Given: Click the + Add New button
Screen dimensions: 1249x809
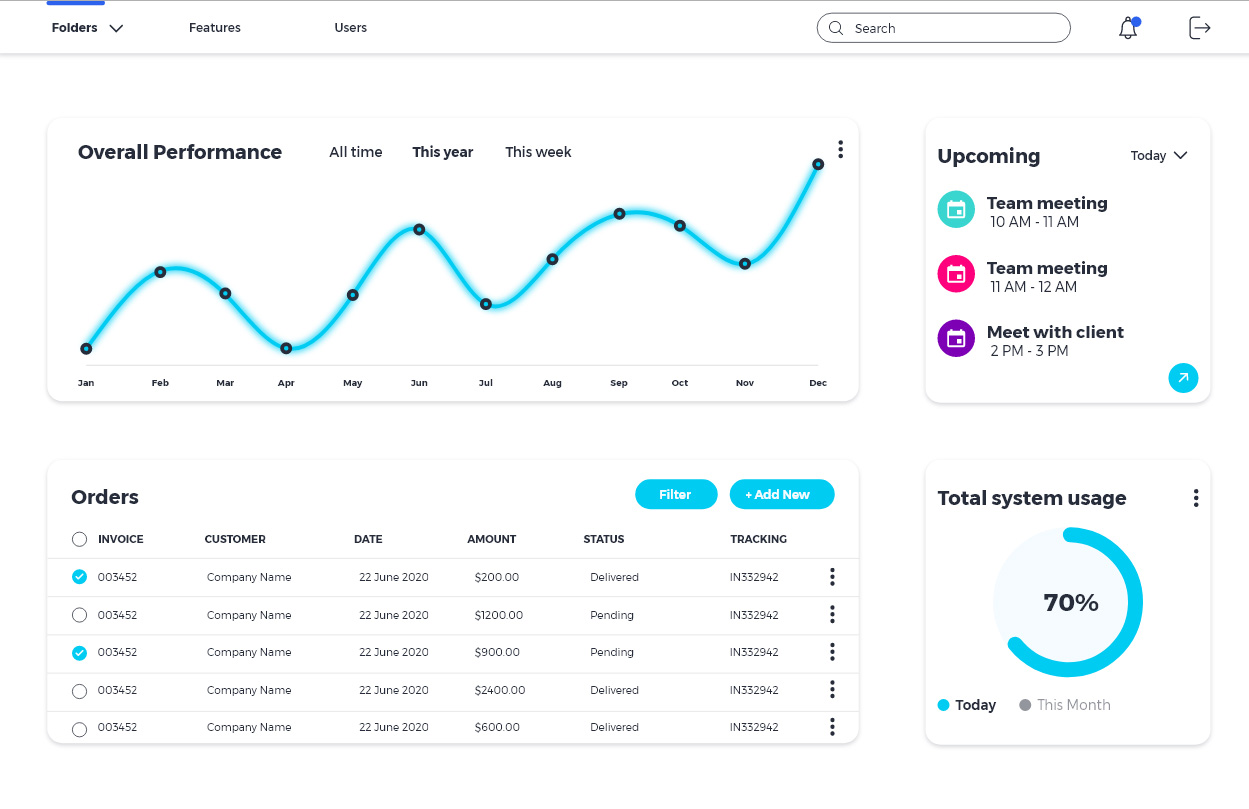Looking at the screenshot, I should click(x=781, y=494).
